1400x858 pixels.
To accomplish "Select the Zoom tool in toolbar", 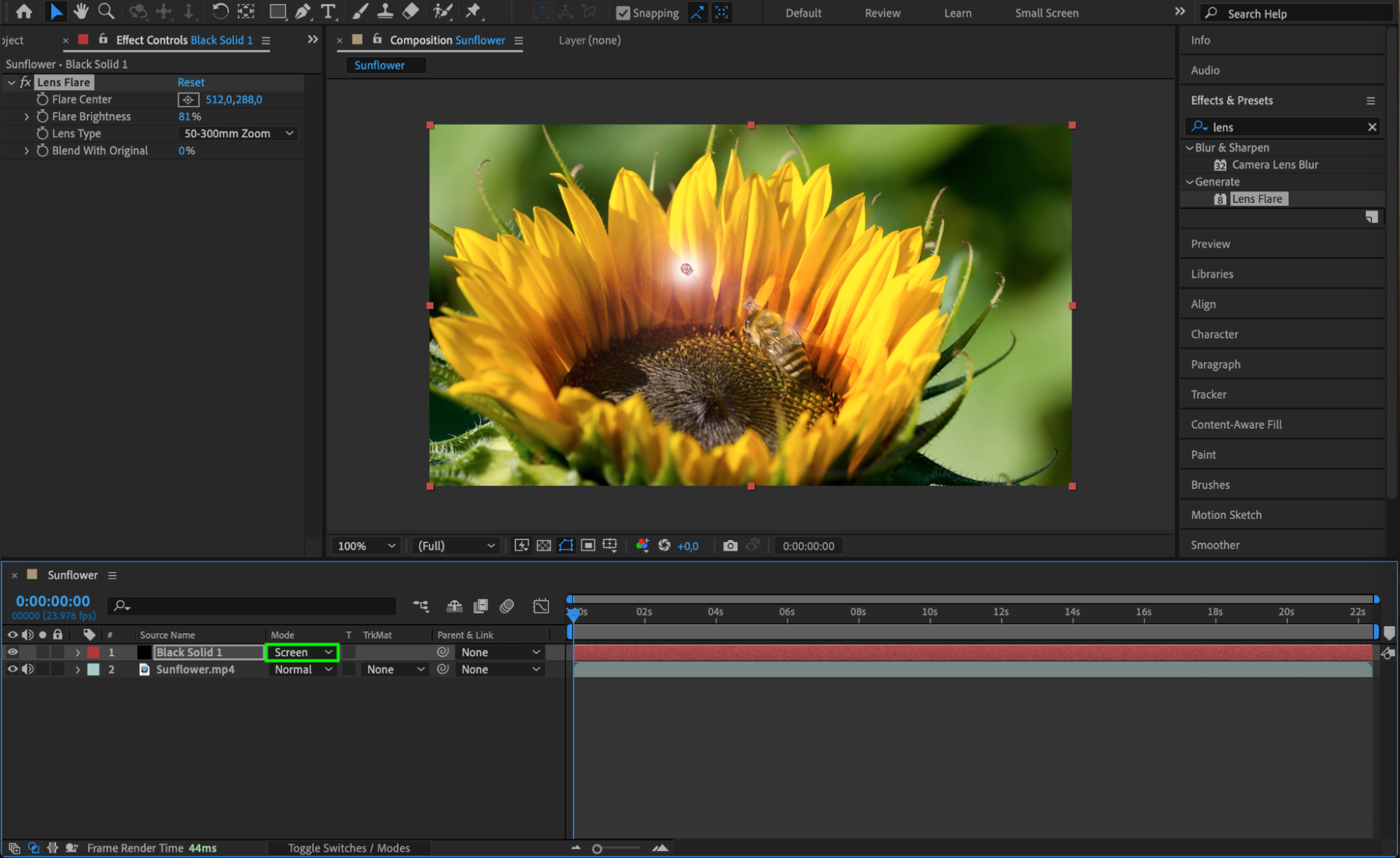I will tap(106, 11).
